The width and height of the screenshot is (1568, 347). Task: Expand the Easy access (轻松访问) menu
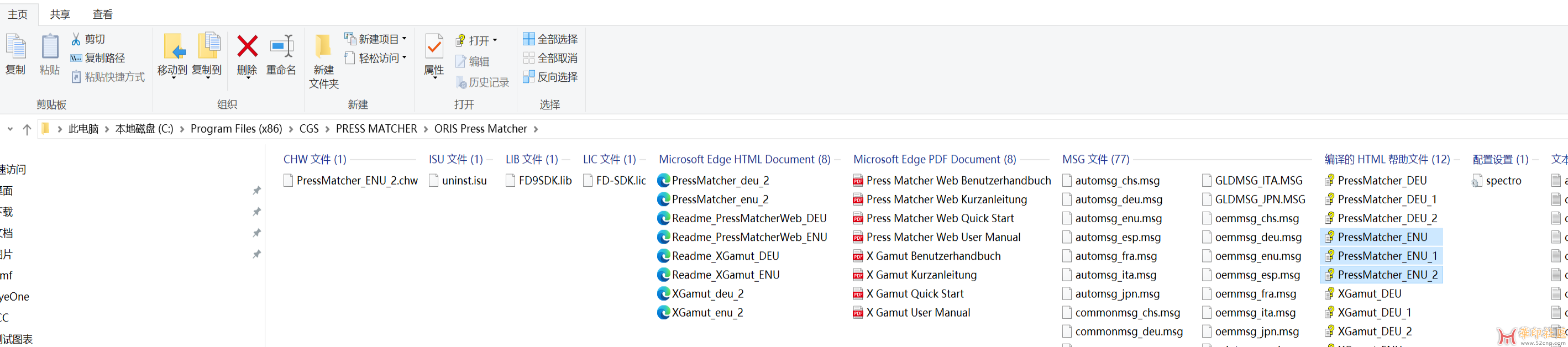(404, 58)
